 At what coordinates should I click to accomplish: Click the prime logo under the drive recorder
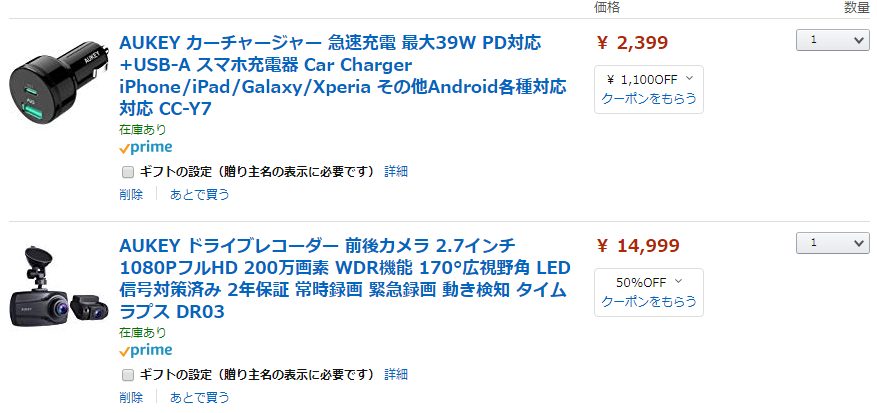[145, 351]
